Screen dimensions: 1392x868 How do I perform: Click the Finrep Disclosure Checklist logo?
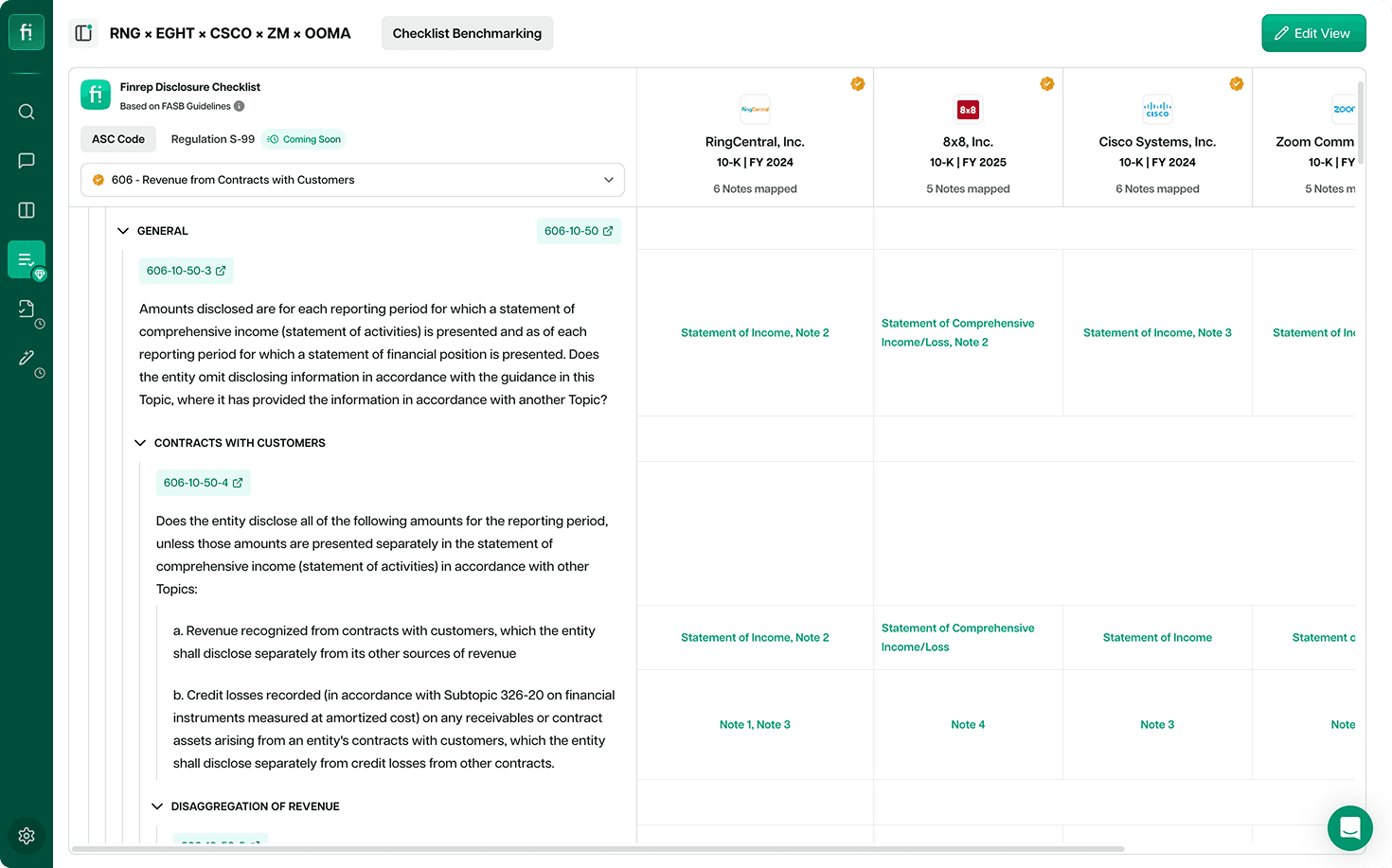pyautogui.click(x=96, y=95)
